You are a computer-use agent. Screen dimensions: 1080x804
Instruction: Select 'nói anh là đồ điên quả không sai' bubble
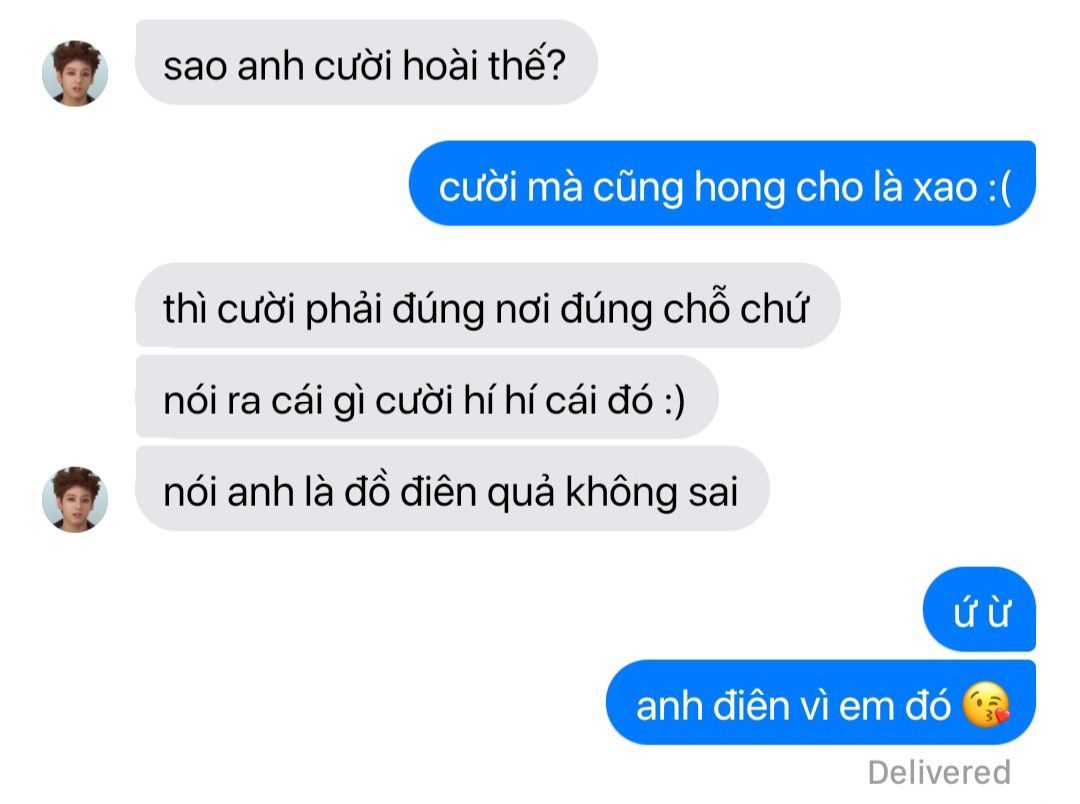[453, 488]
